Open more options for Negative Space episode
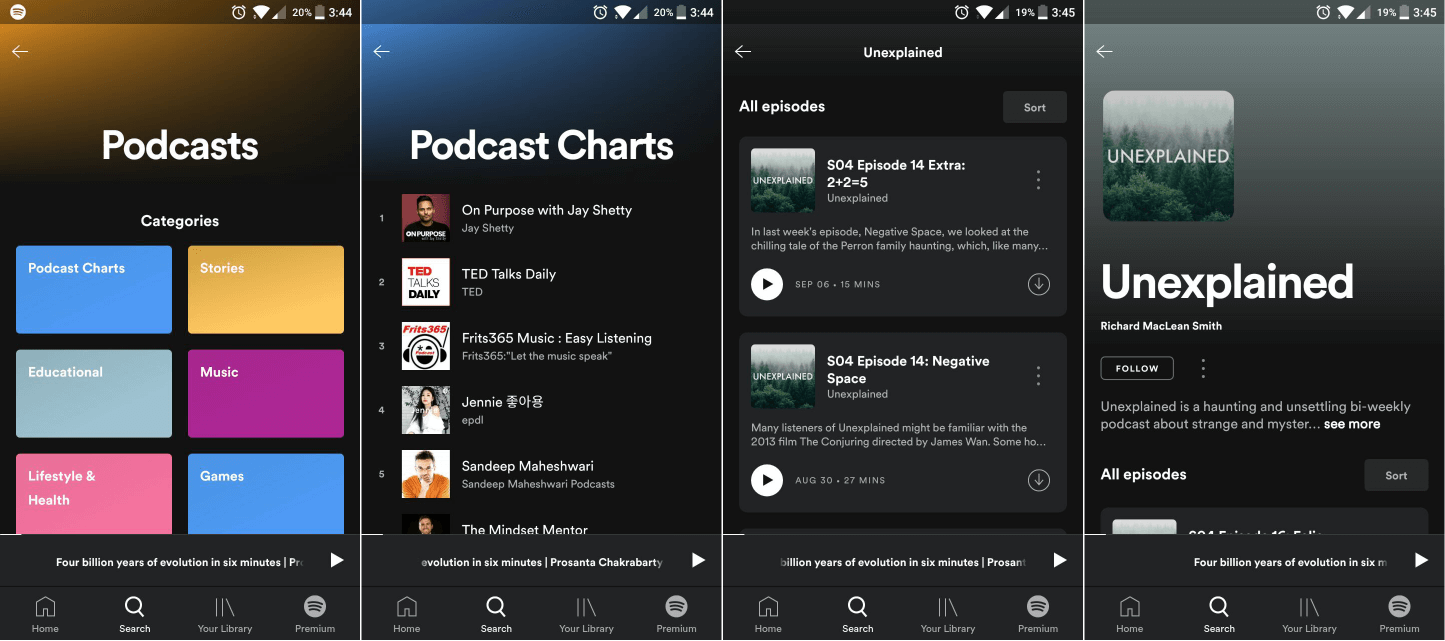The image size is (1445, 641). (1038, 376)
